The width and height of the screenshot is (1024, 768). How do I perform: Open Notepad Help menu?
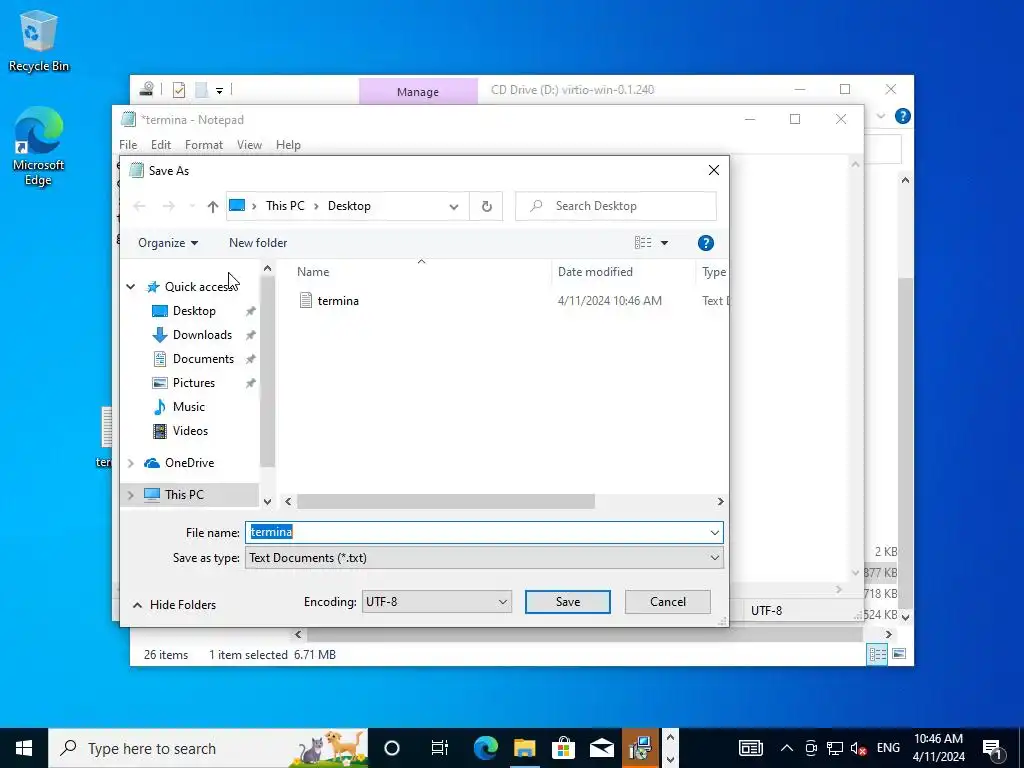(288, 145)
